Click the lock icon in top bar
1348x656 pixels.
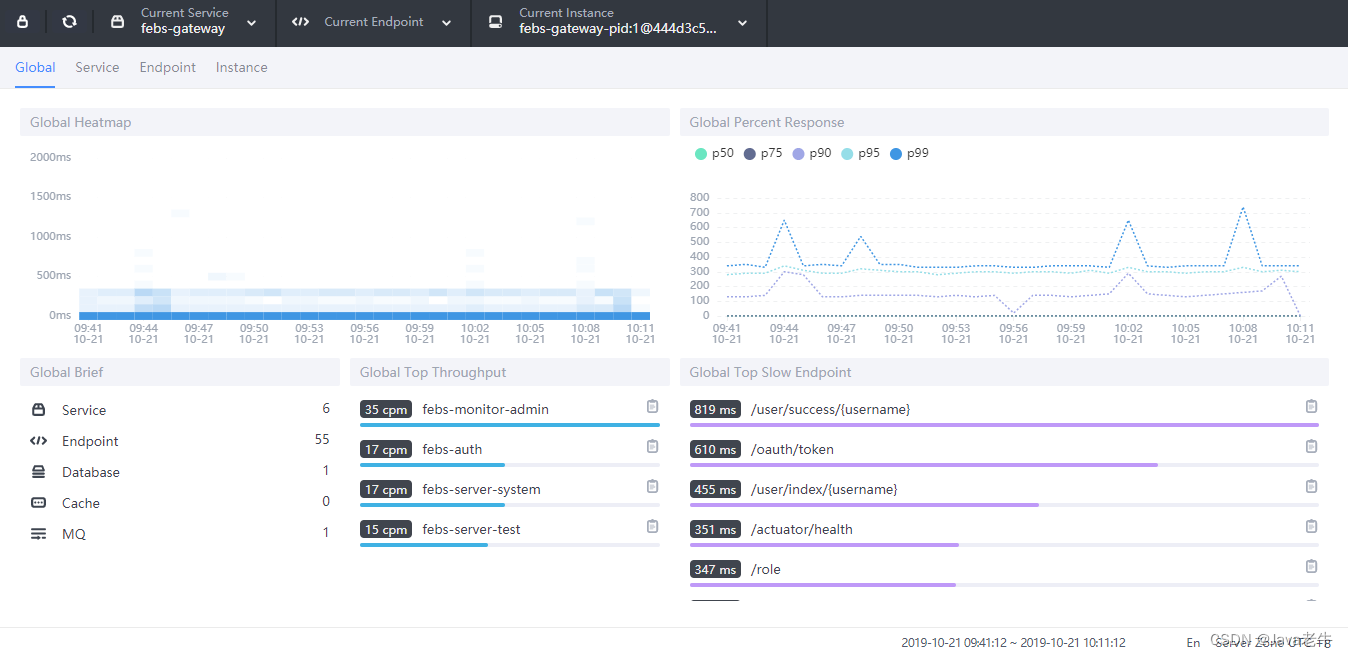23,22
